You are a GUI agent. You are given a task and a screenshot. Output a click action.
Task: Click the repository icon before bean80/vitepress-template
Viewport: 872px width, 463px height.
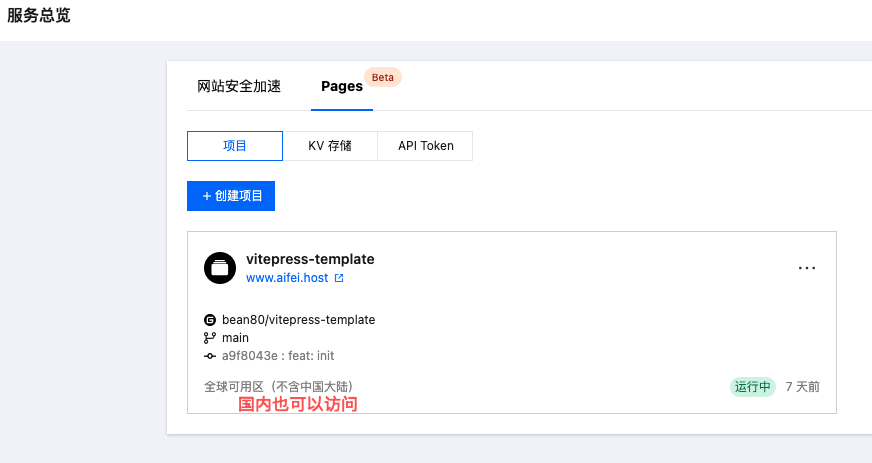[x=210, y=320]
